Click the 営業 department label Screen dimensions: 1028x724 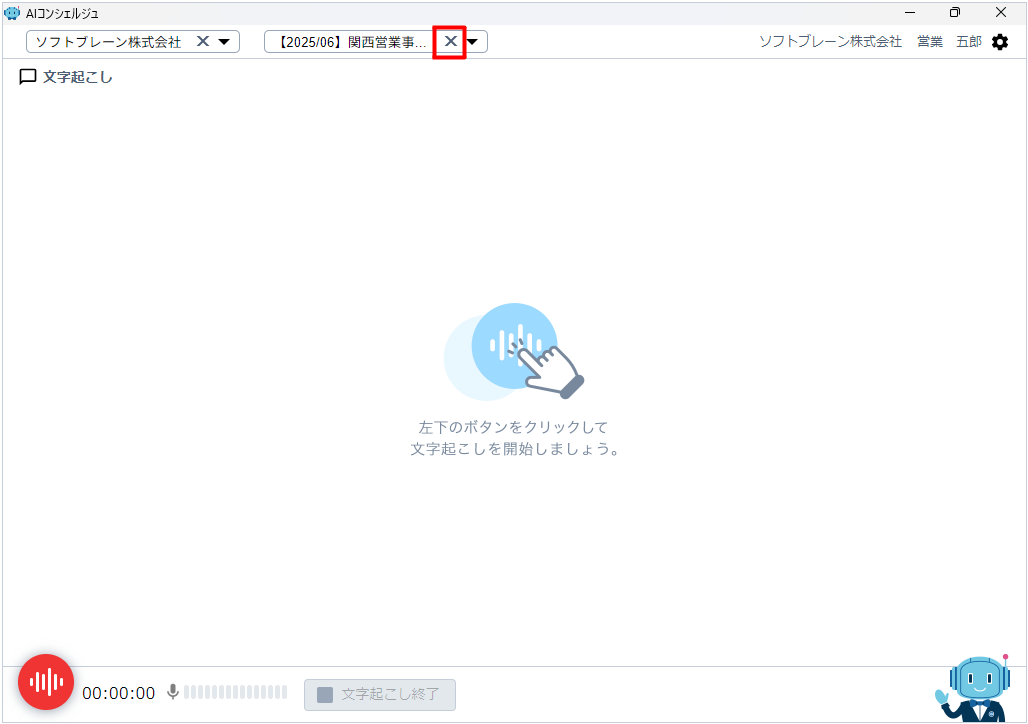[930, 42]
